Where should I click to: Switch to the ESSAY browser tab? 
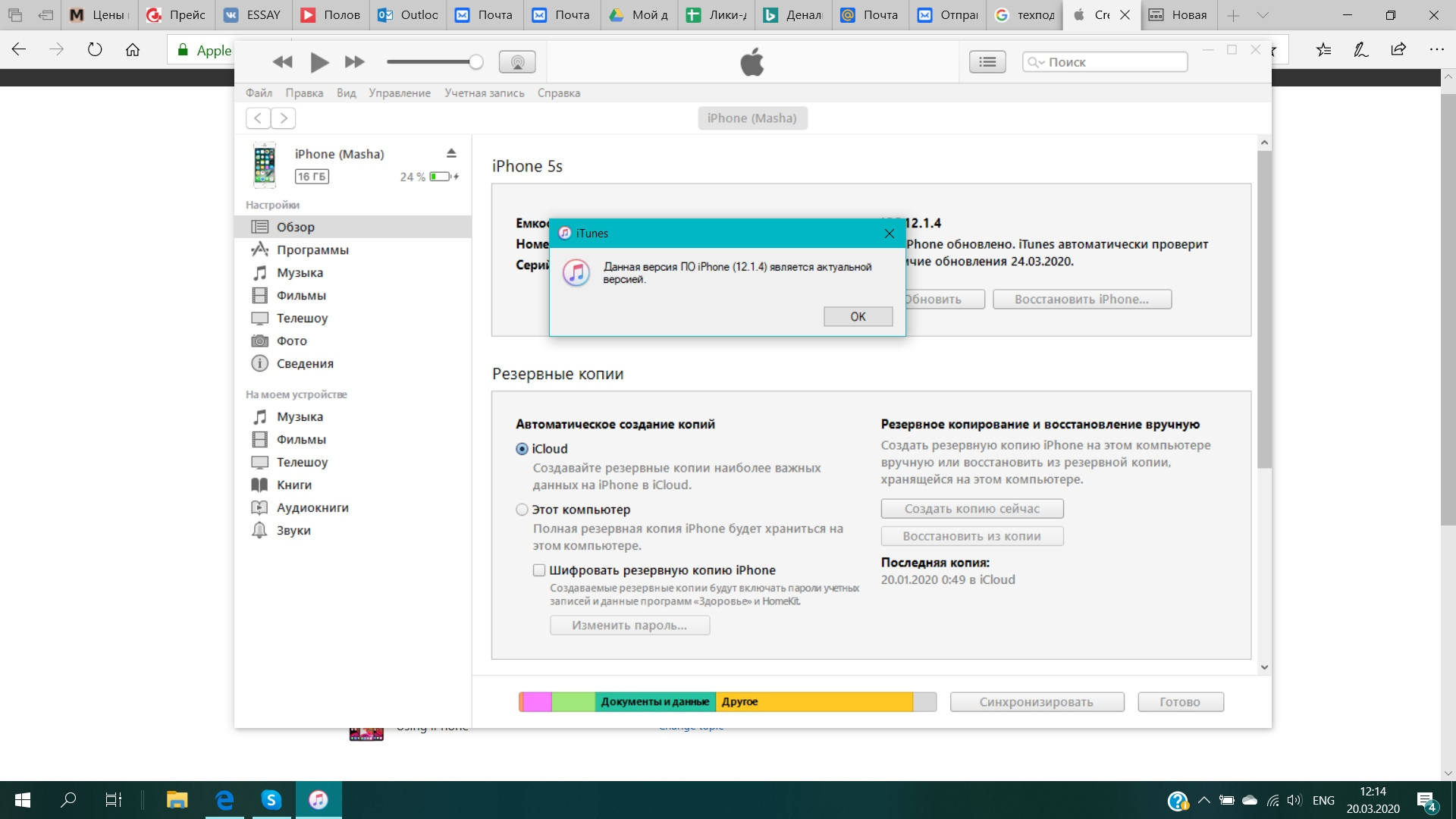253,15
